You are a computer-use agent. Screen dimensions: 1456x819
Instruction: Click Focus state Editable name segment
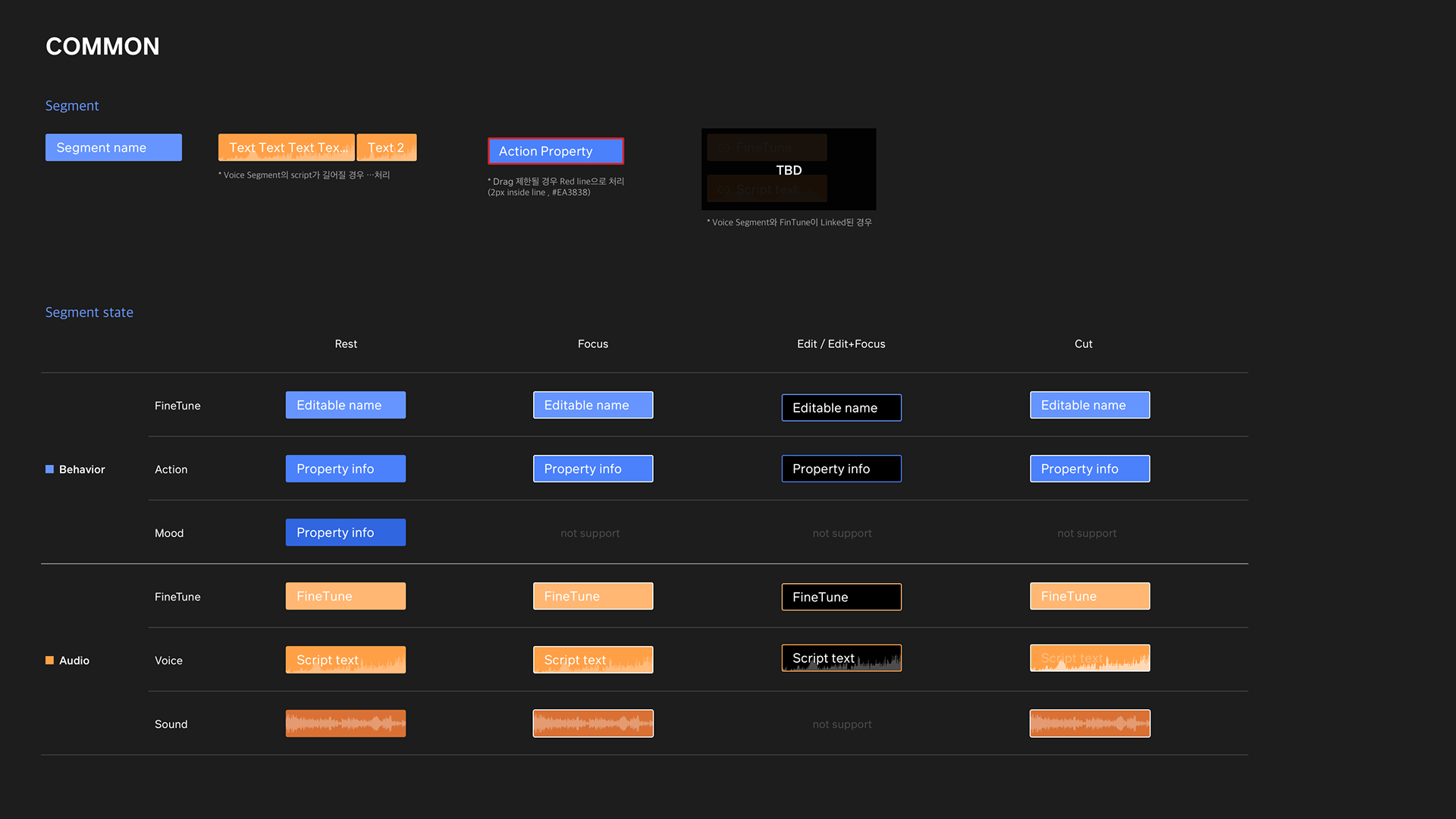(592, 405)
